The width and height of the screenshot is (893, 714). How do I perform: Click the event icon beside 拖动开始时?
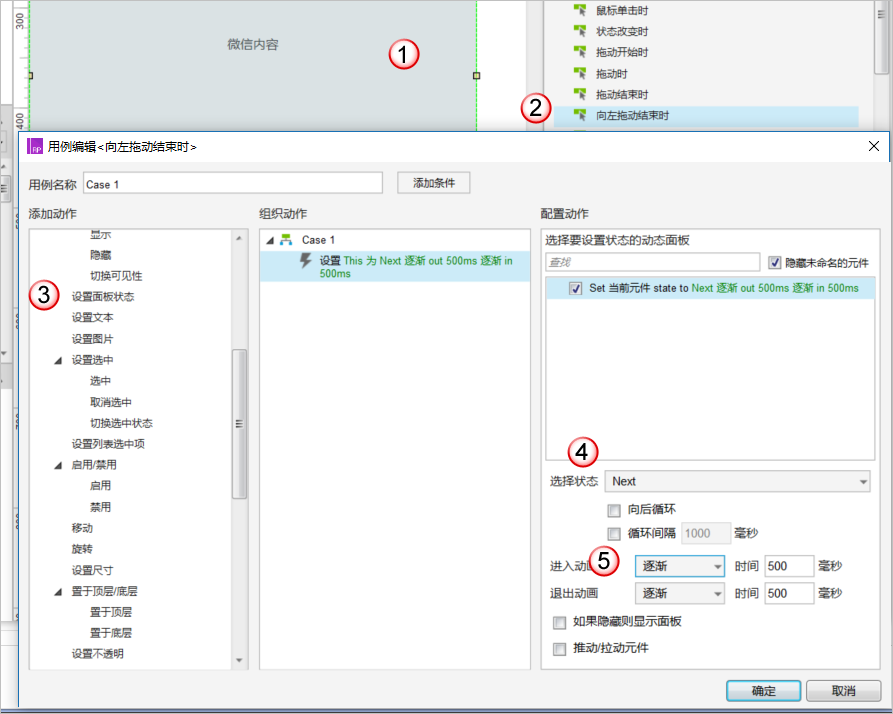(580, 52)
